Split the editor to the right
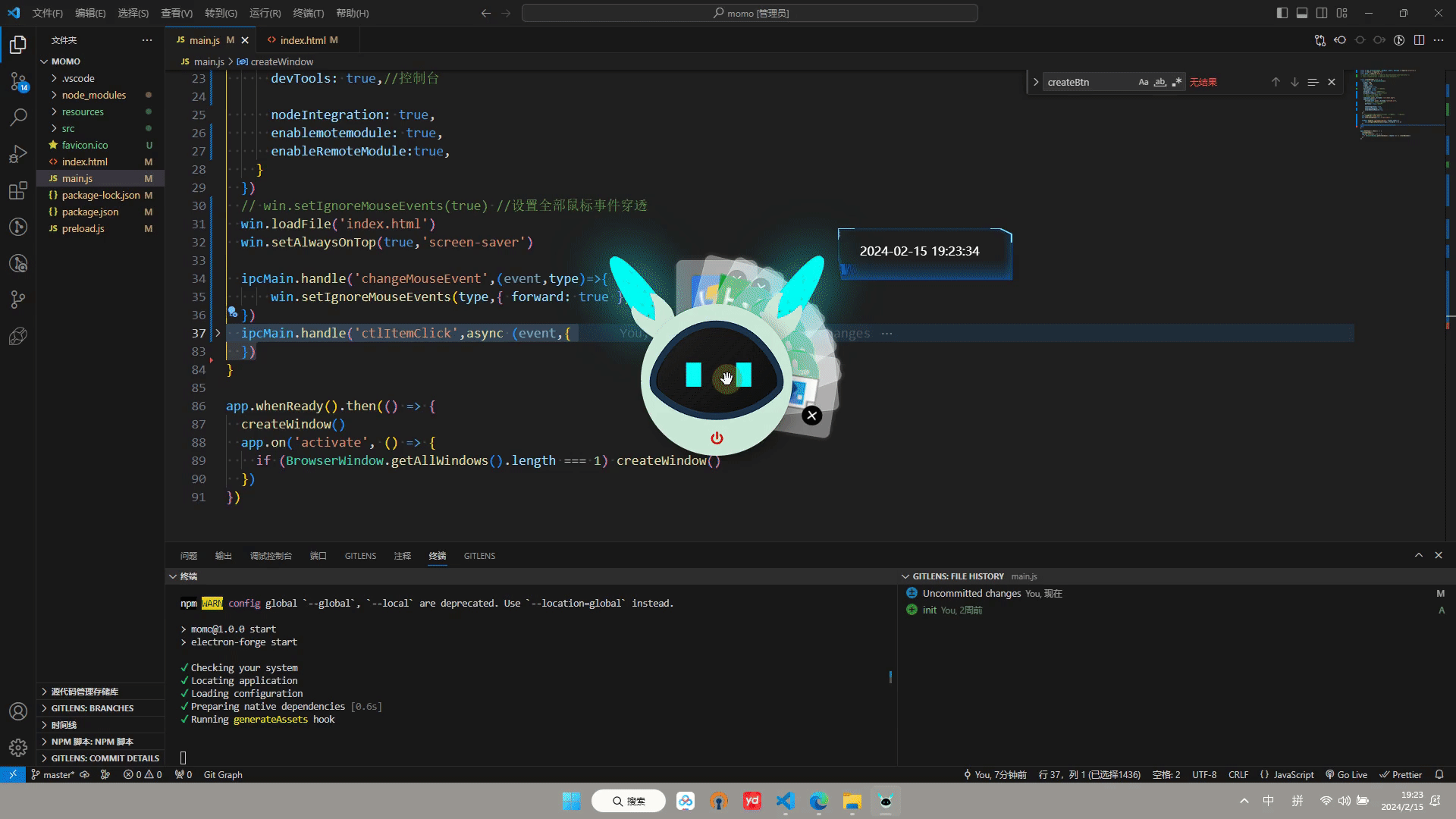 (1419, 40)
